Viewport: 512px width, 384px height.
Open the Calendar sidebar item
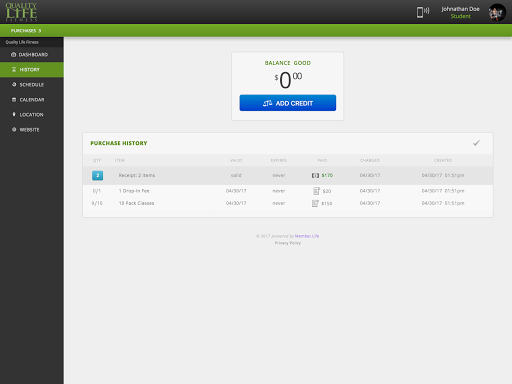pos(32,100)
